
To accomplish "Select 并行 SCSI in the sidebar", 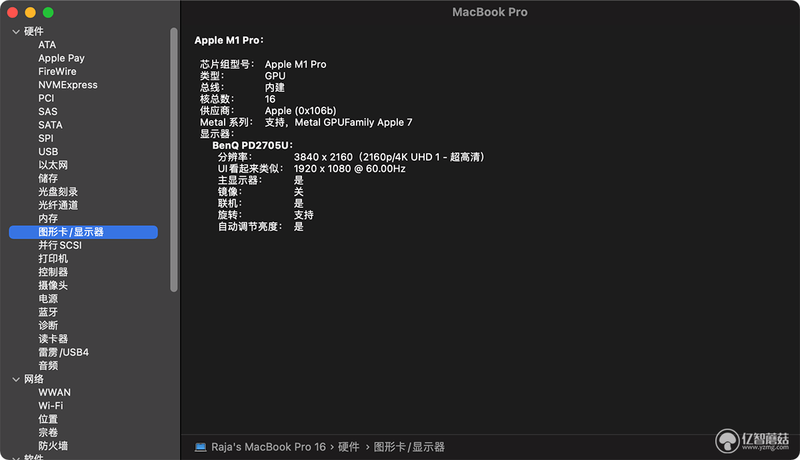I will coord(60,245).
